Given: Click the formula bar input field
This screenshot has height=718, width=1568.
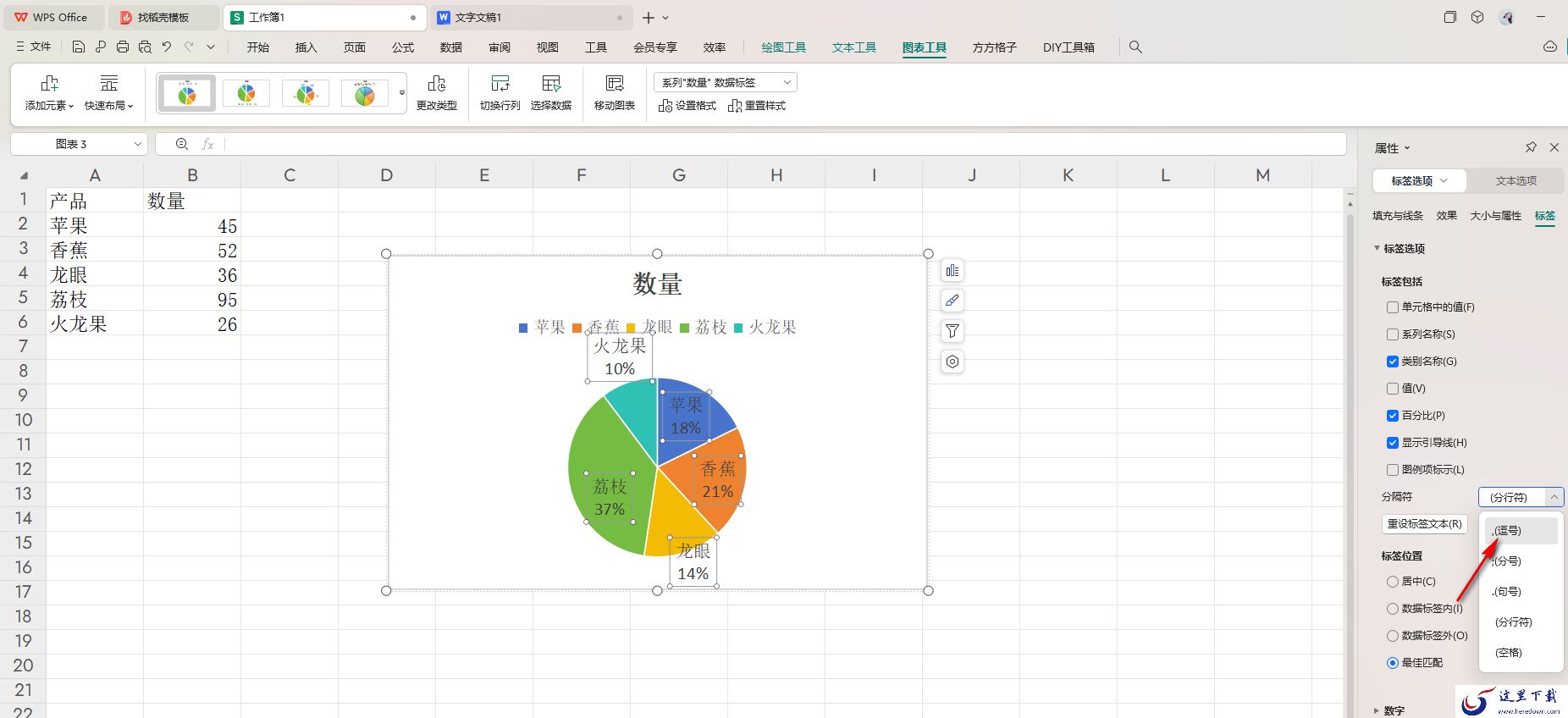Looking at the screenshot, I should tap(783, 144).
